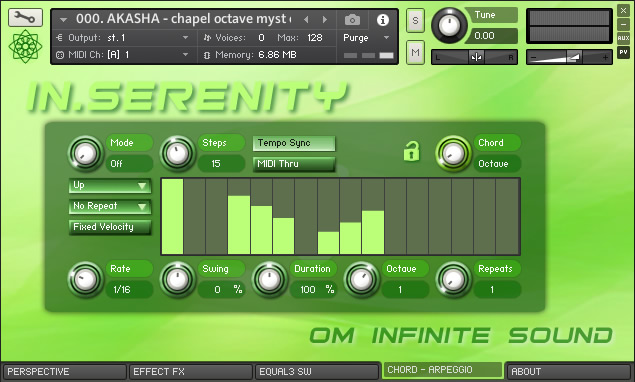The image size is (635, 382).
Task: Open the No Repeat dropdown
Action: 110,206
